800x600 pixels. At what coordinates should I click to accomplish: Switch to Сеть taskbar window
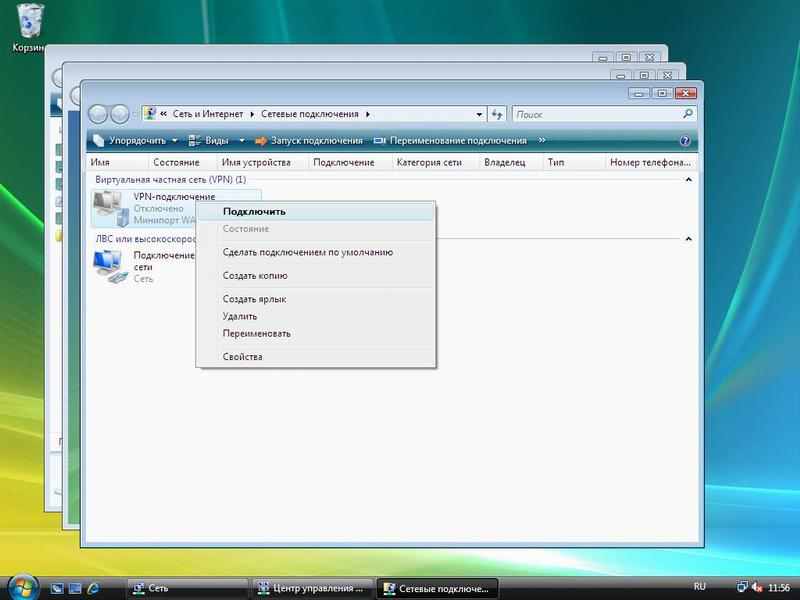(x=187, y=588)
